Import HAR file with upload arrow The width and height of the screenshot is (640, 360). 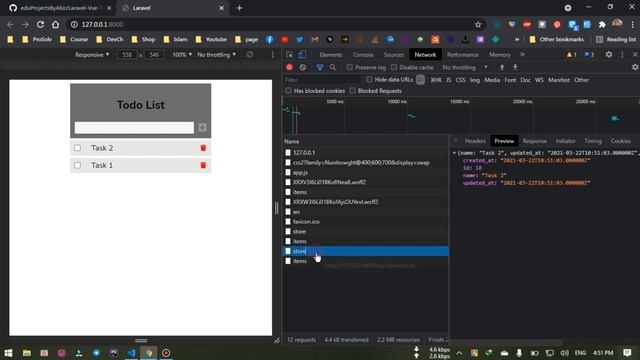coord(502,67)
